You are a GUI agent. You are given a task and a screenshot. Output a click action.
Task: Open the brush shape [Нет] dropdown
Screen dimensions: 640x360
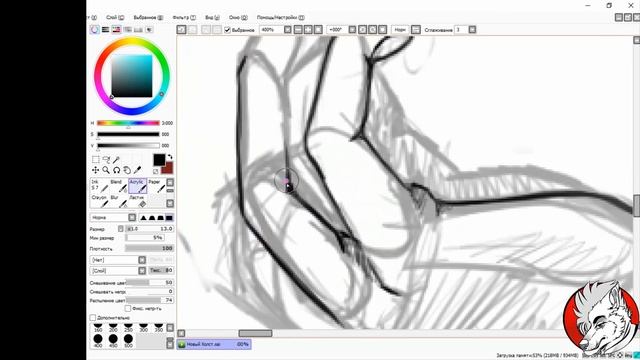[x=118, y=260]
